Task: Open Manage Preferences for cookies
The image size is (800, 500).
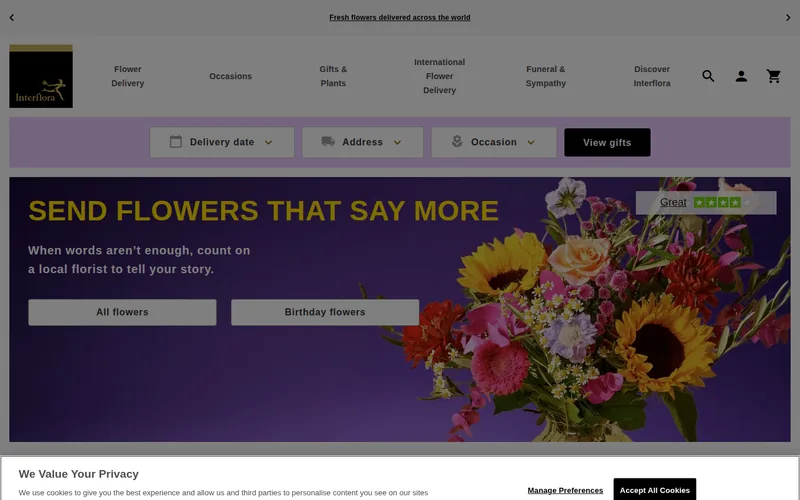Action: coord(565,490)
